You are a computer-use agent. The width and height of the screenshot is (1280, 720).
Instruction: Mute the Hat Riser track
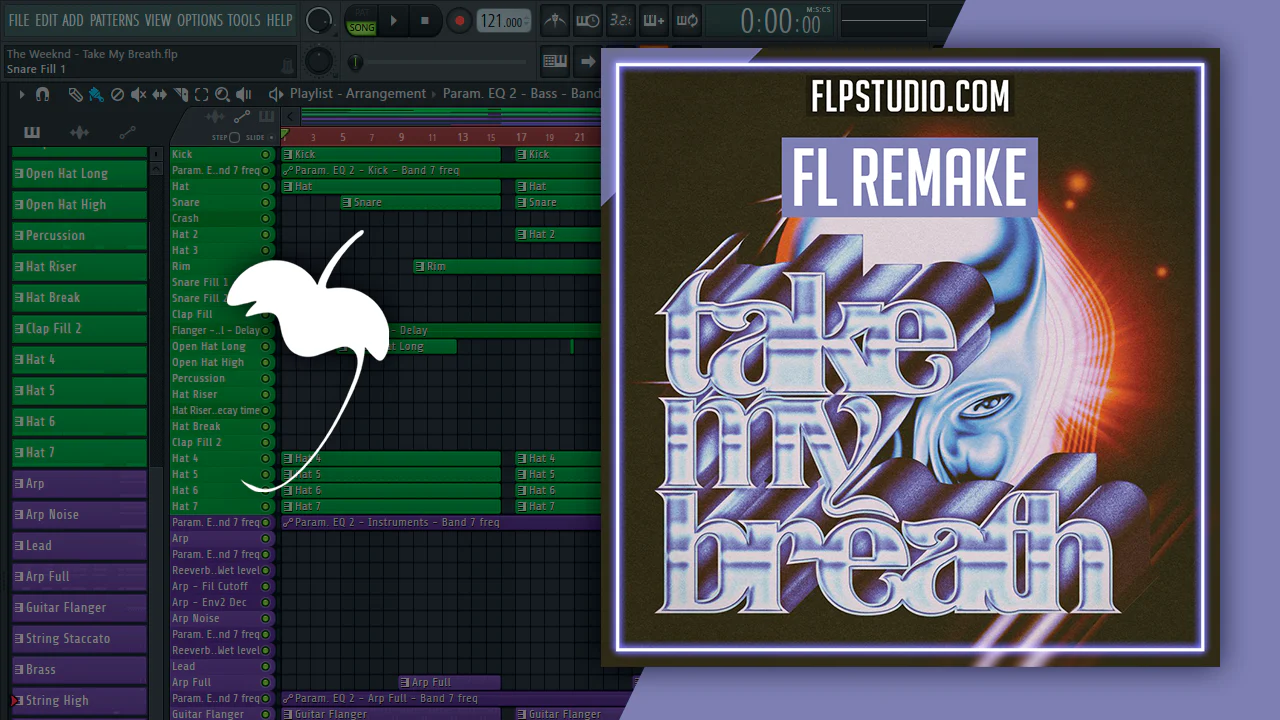click(x=266, y=394)
